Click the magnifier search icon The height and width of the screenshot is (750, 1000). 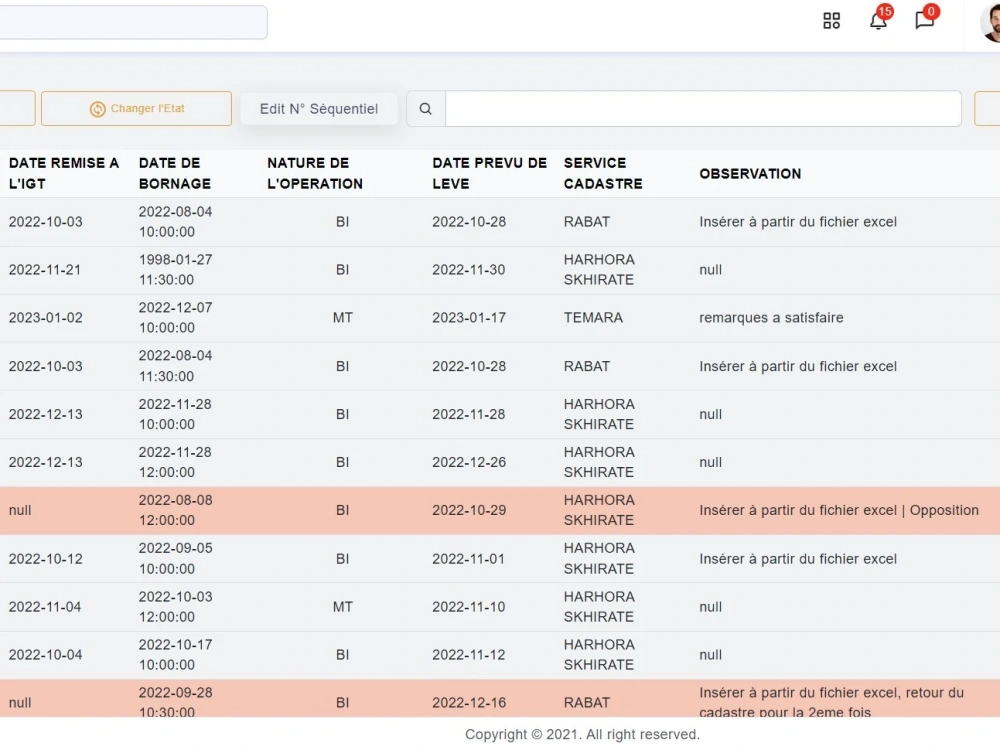click(425, 109)
